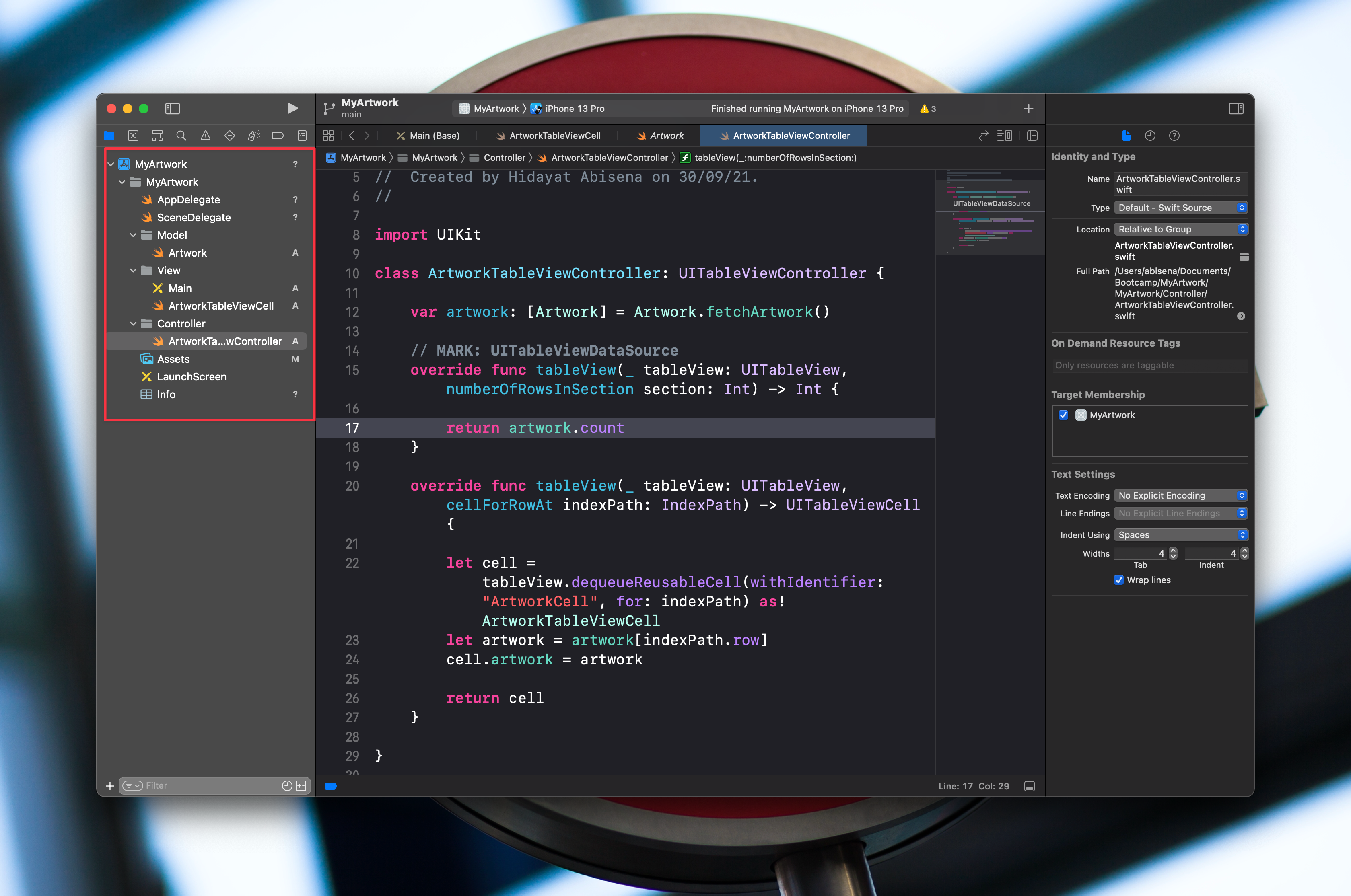Choose the iPhone 13 Pro run destination
The height and width of the screenshot is (896, 1351).
(x=568, y=109)
